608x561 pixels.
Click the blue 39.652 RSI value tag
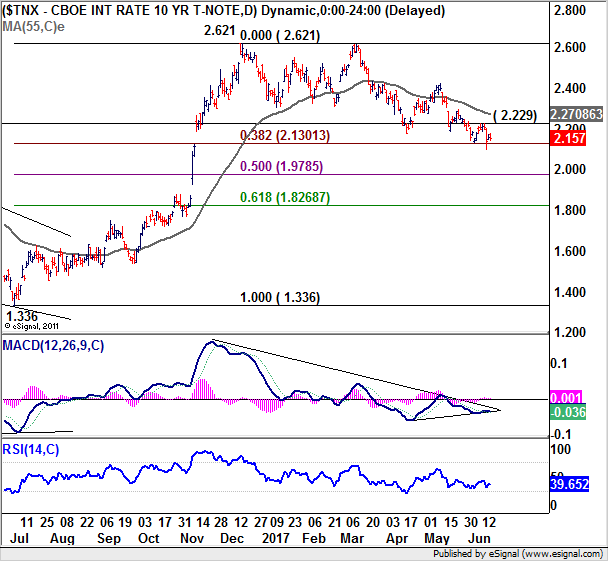[x=569, y=484]
